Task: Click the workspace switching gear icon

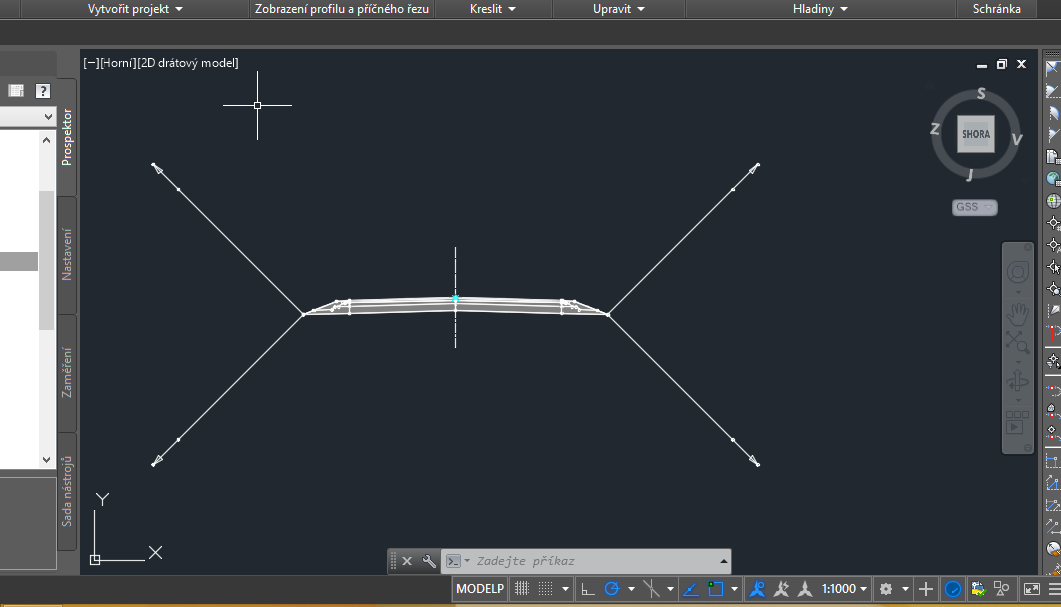Action: pyautogui.click(x=885, y=589)
